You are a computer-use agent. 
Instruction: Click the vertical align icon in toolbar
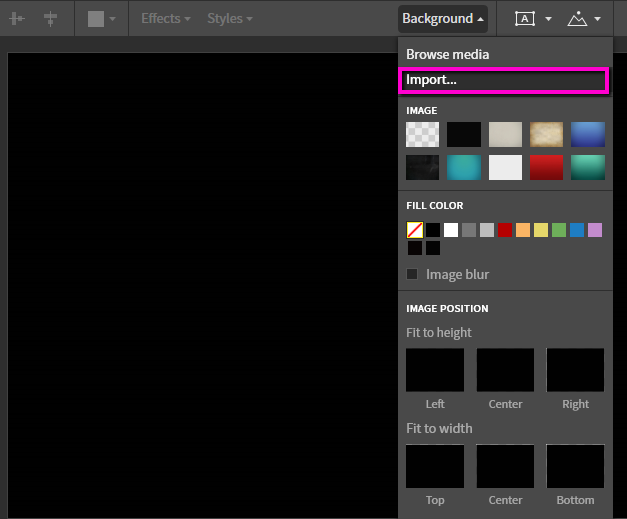pyautogui.click(x=50, y=19)
